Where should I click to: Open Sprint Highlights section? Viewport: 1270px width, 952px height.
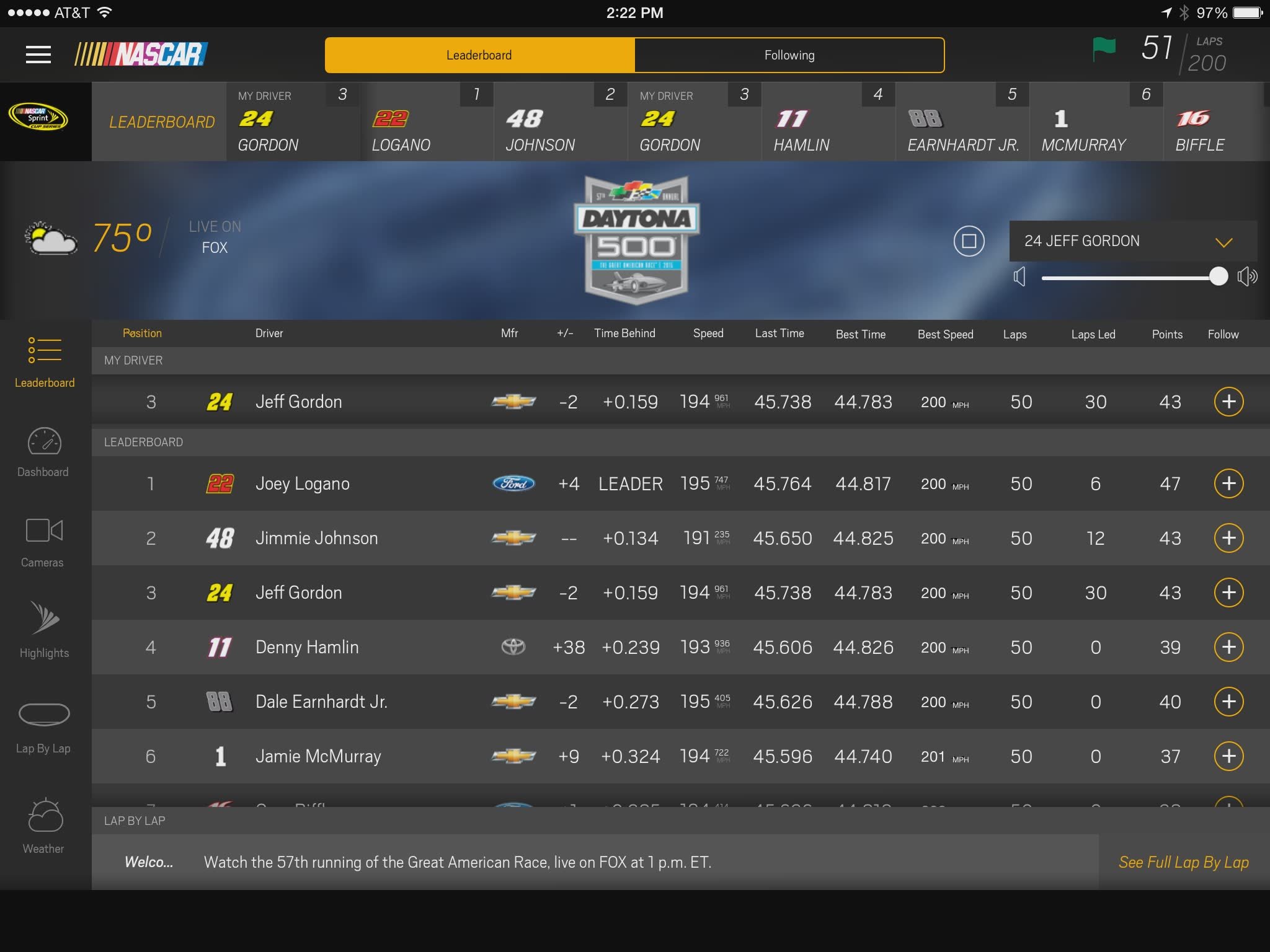[45, 630]
